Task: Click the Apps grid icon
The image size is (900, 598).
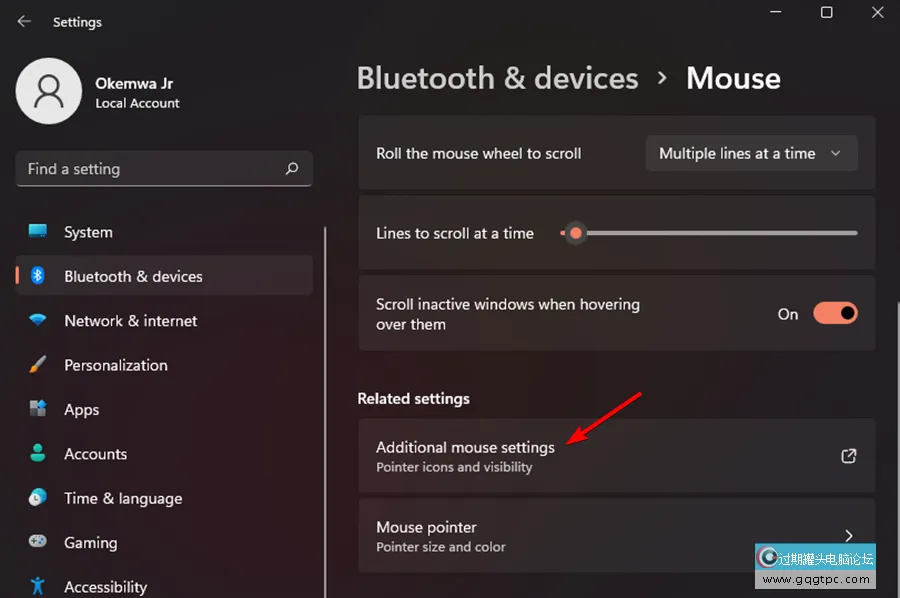Action: tap(38, 409)
